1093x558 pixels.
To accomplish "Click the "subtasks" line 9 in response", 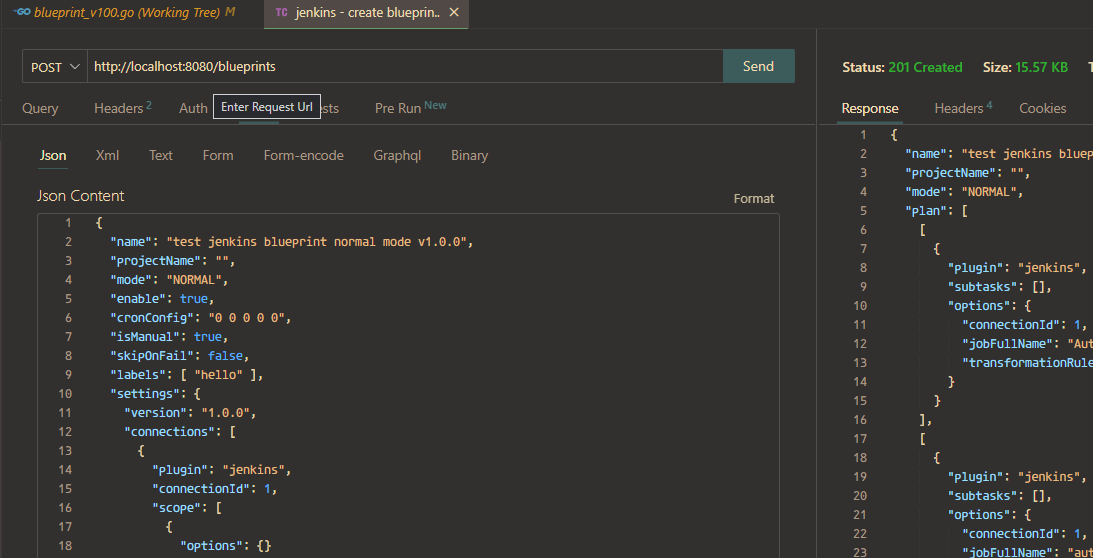I will (999, 287).
